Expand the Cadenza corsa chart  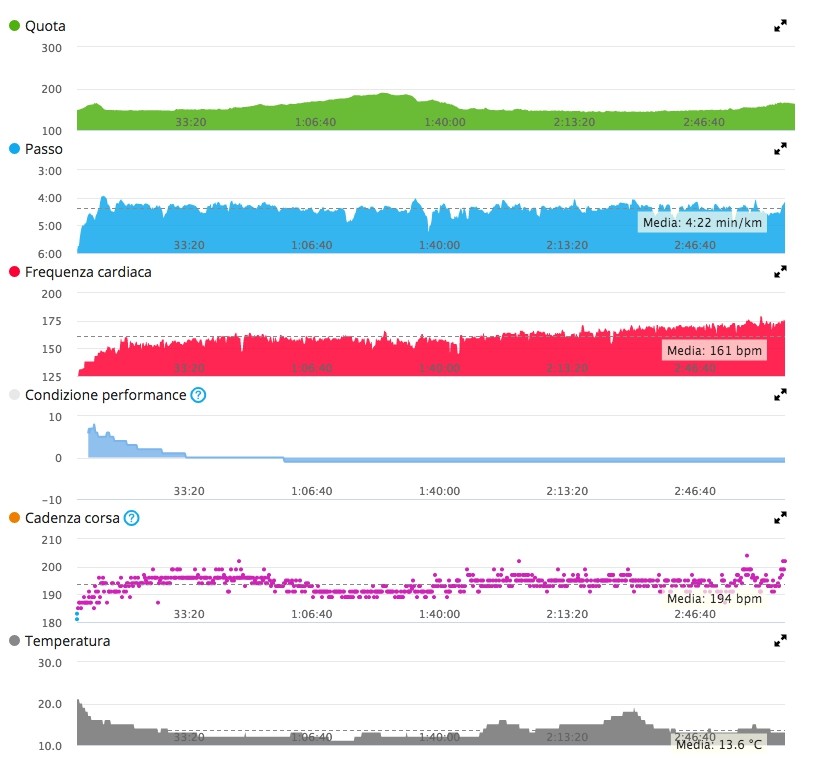coord(781,518)
